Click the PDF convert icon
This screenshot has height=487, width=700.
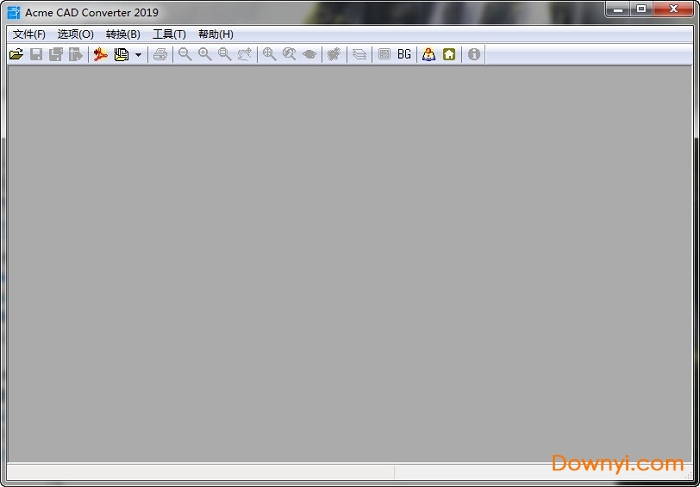pos(100,54)
